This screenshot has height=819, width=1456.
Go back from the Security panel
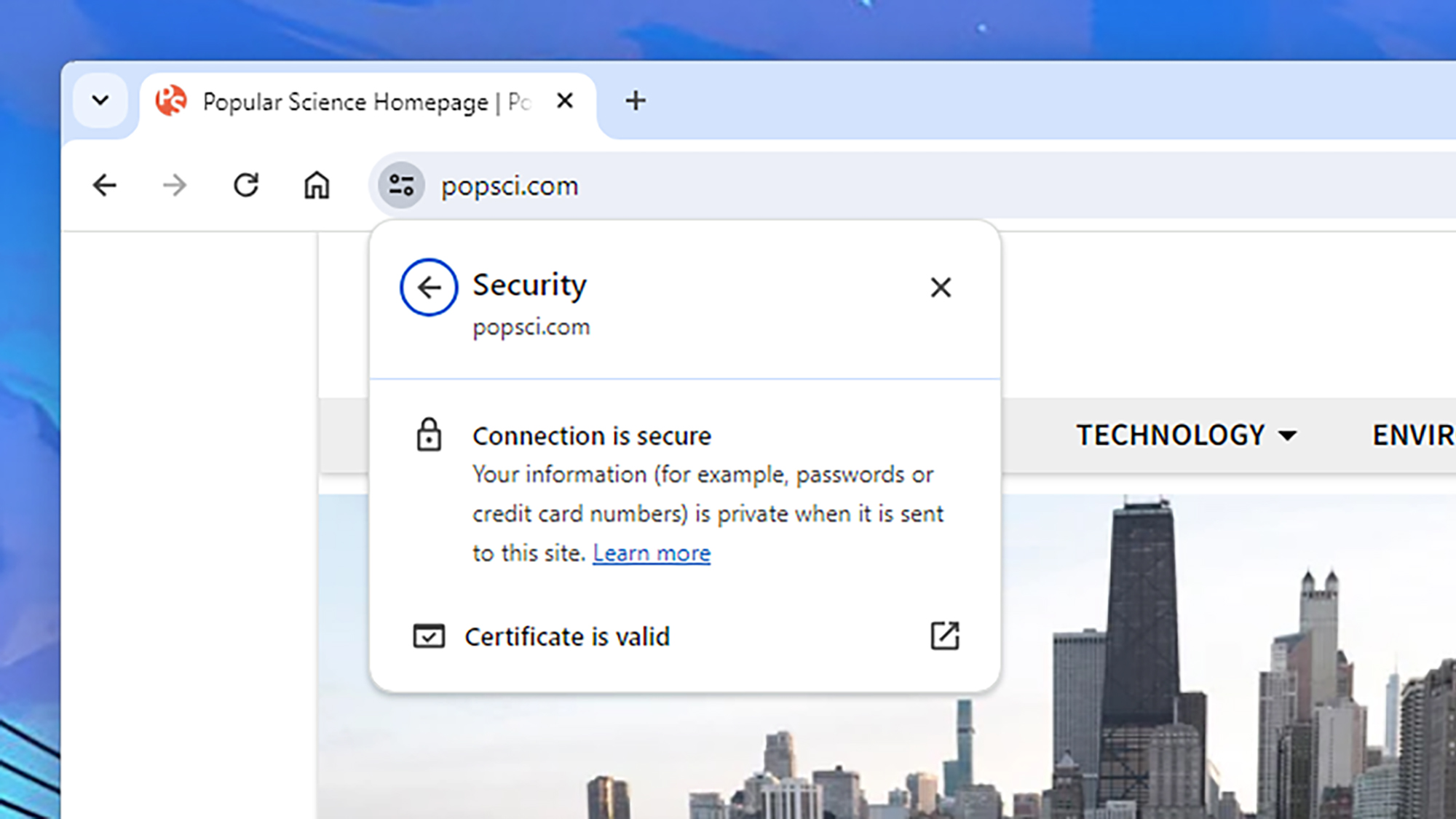(x=429, y=288)
